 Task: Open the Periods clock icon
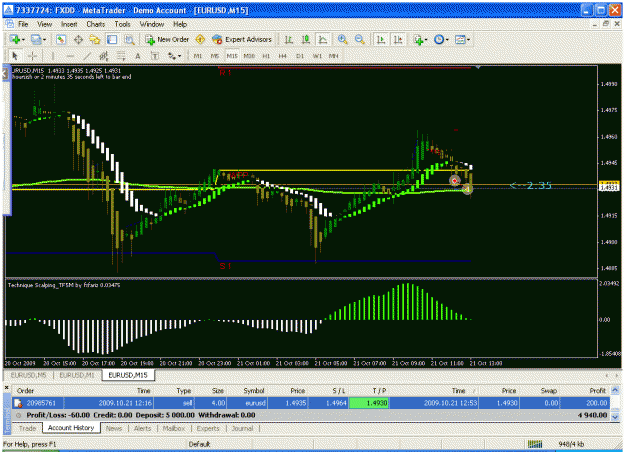tap(439, 39)
